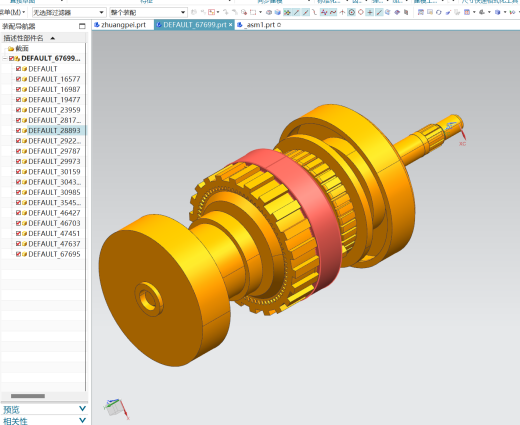Toggle the DEFAULT_46427 visibility checkbox

18,213
